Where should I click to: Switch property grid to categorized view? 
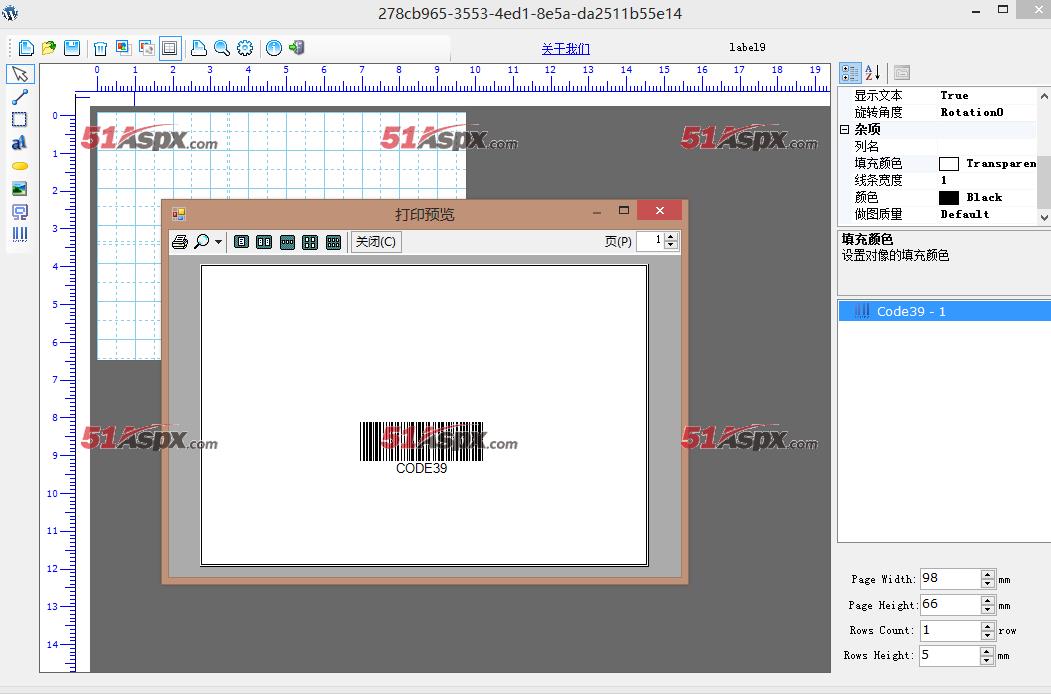(850, 72)
